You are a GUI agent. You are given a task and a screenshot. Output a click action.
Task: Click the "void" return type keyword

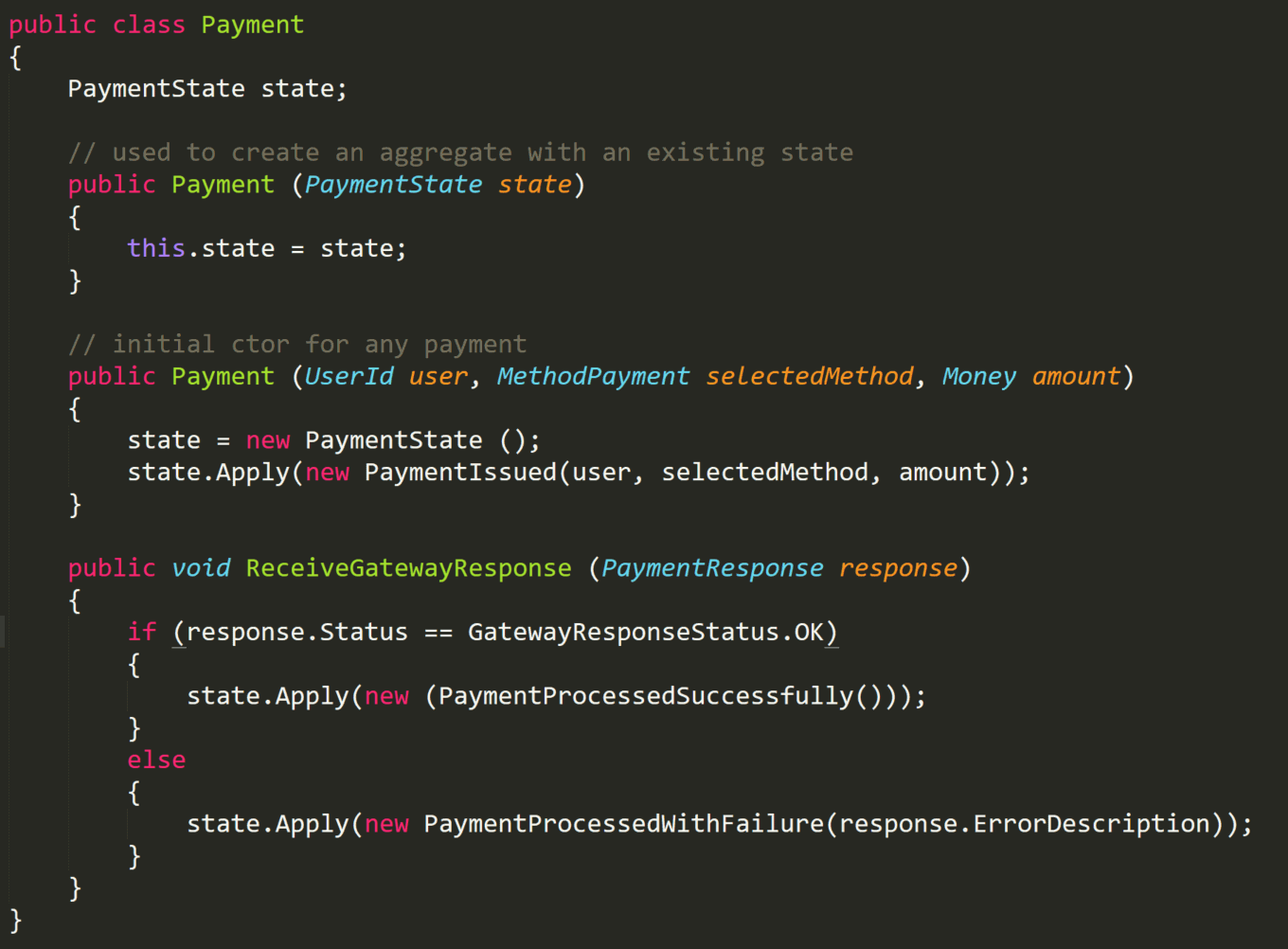201,568
